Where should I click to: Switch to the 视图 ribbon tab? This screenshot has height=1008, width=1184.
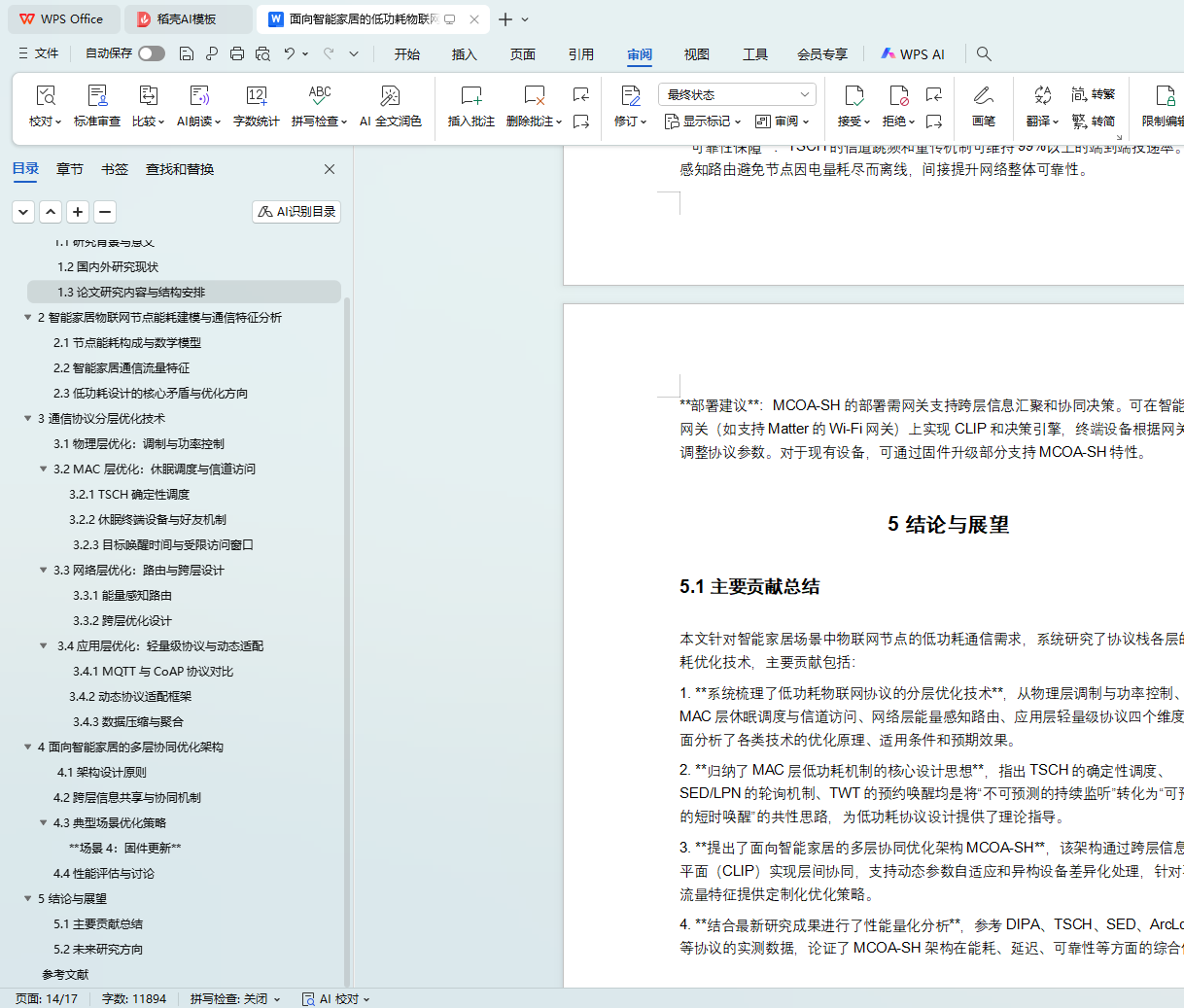696,54
